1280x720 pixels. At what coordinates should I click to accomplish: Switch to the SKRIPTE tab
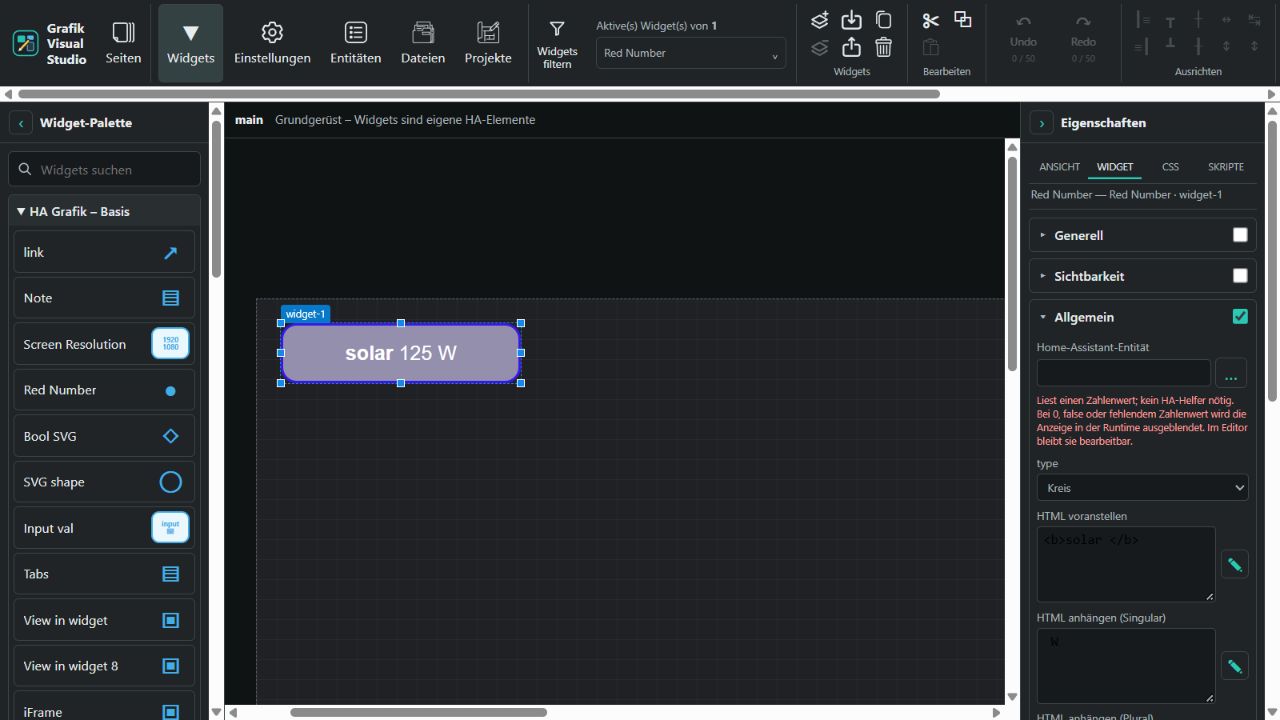tap(1226, 167)
